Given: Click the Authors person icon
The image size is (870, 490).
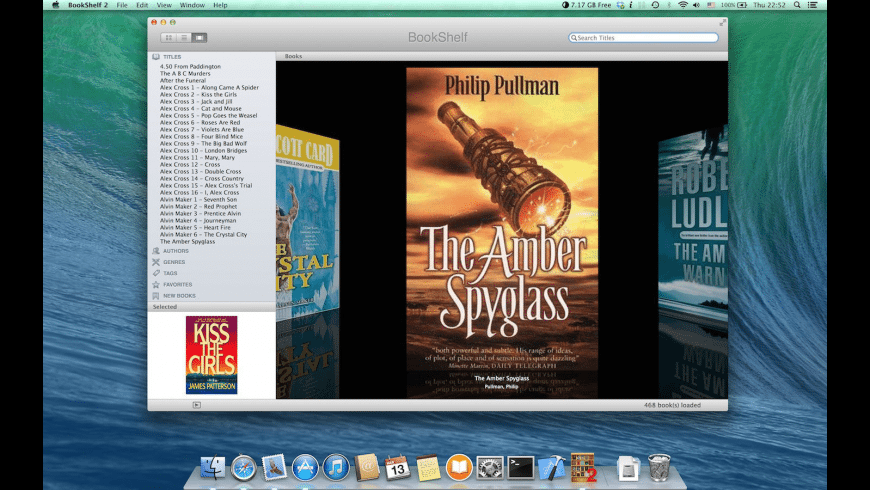Looking at the screenshot, I should pyautogui.click(x=156, y=251).
